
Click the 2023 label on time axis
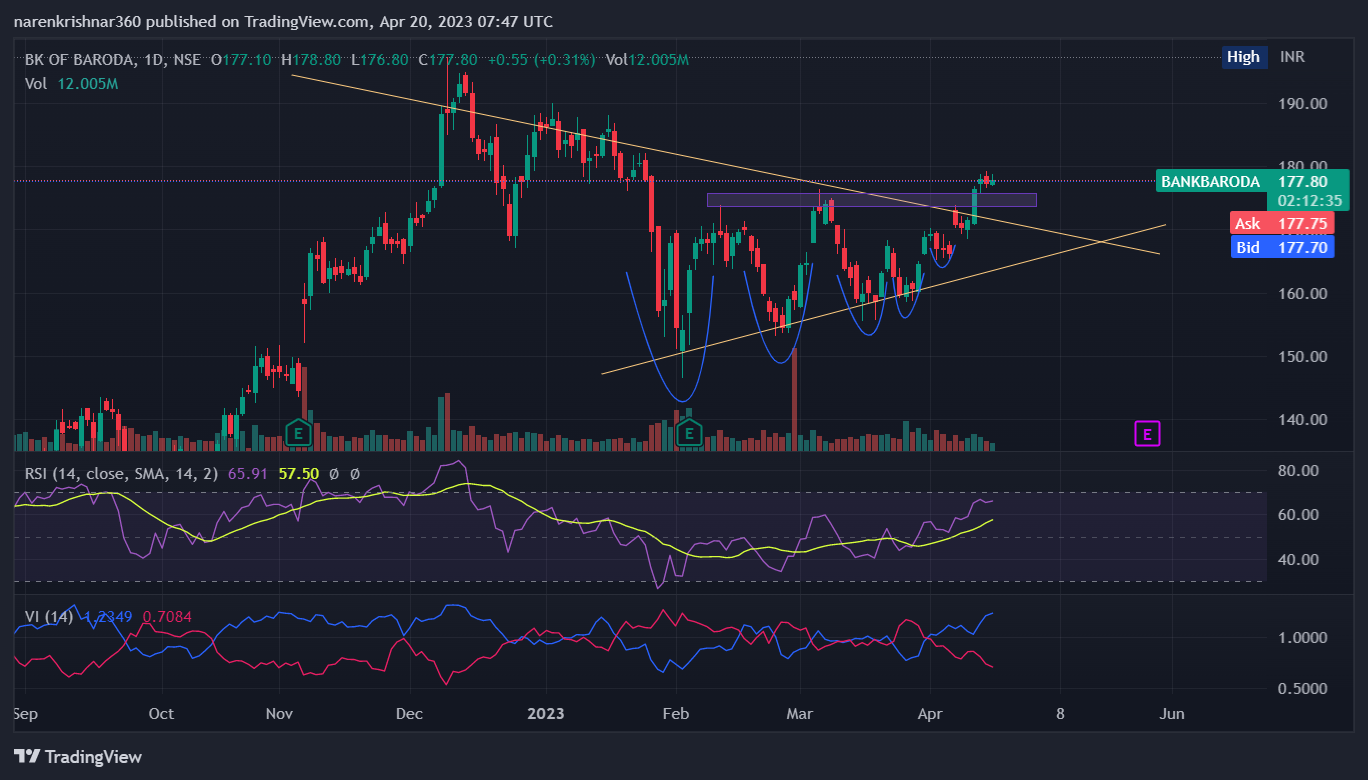[x=546, y=713]
